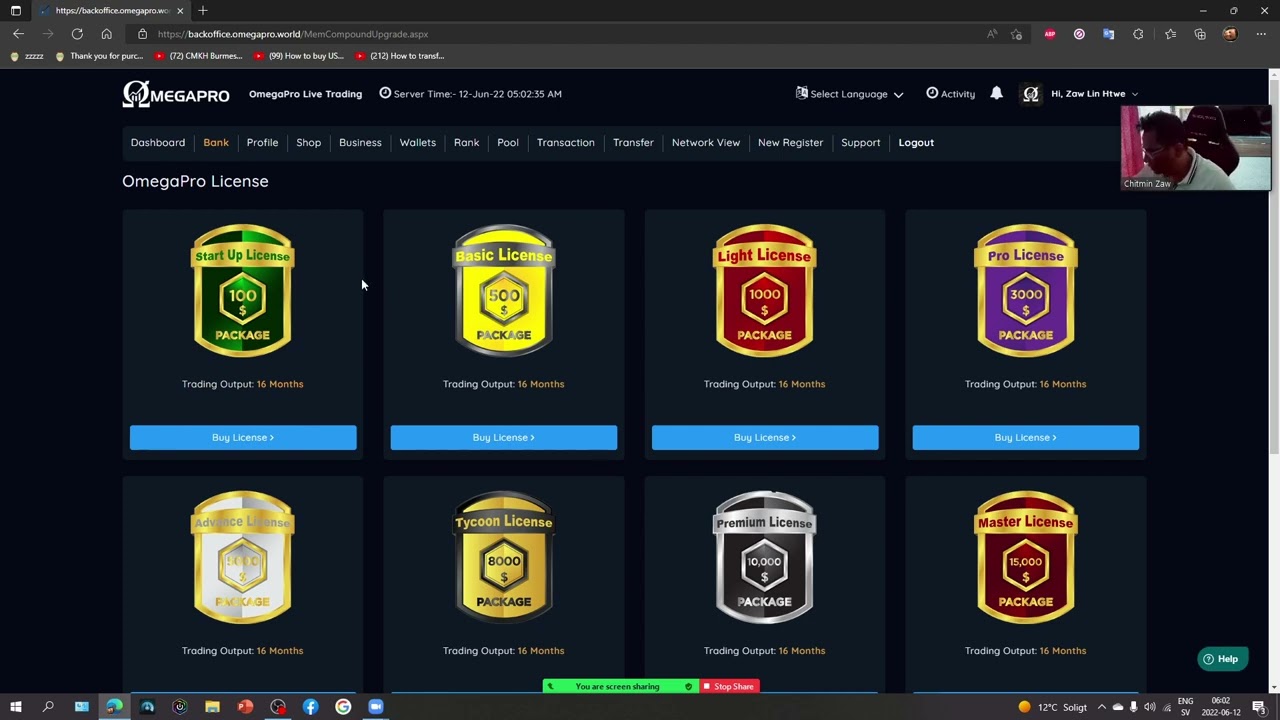This screenshot has width=1280, height=720.
Task: Go to browser Home page
Action: coord(106,34)
